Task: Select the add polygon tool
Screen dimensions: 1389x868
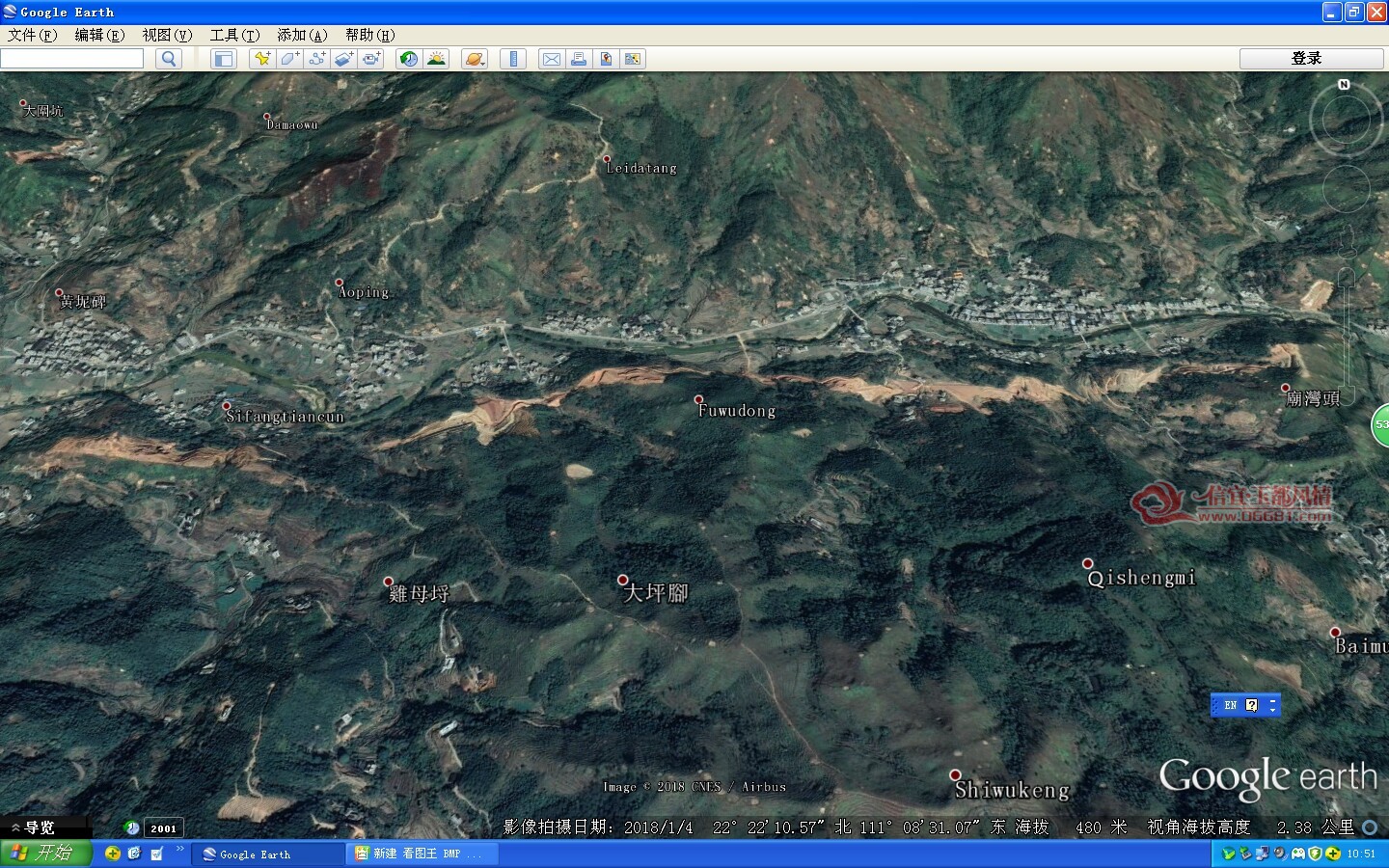Action: tap(289, 59)
